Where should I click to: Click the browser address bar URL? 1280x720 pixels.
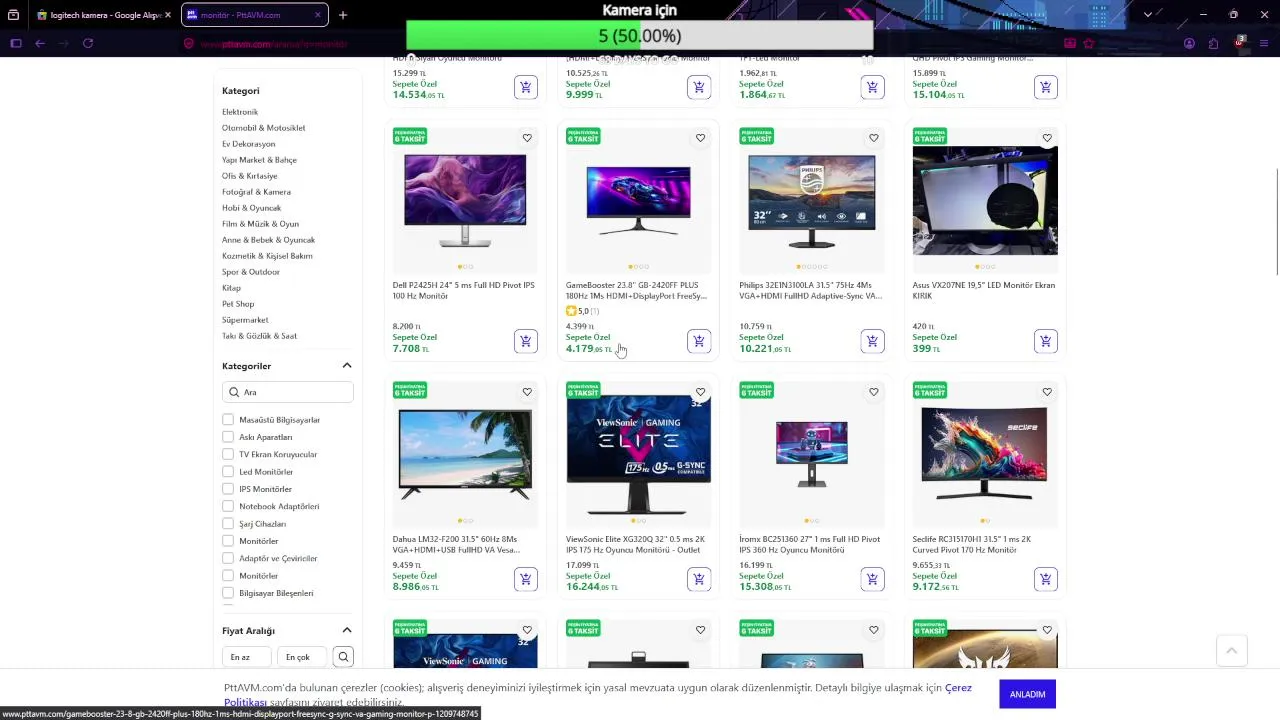click(x=273, y=44)
